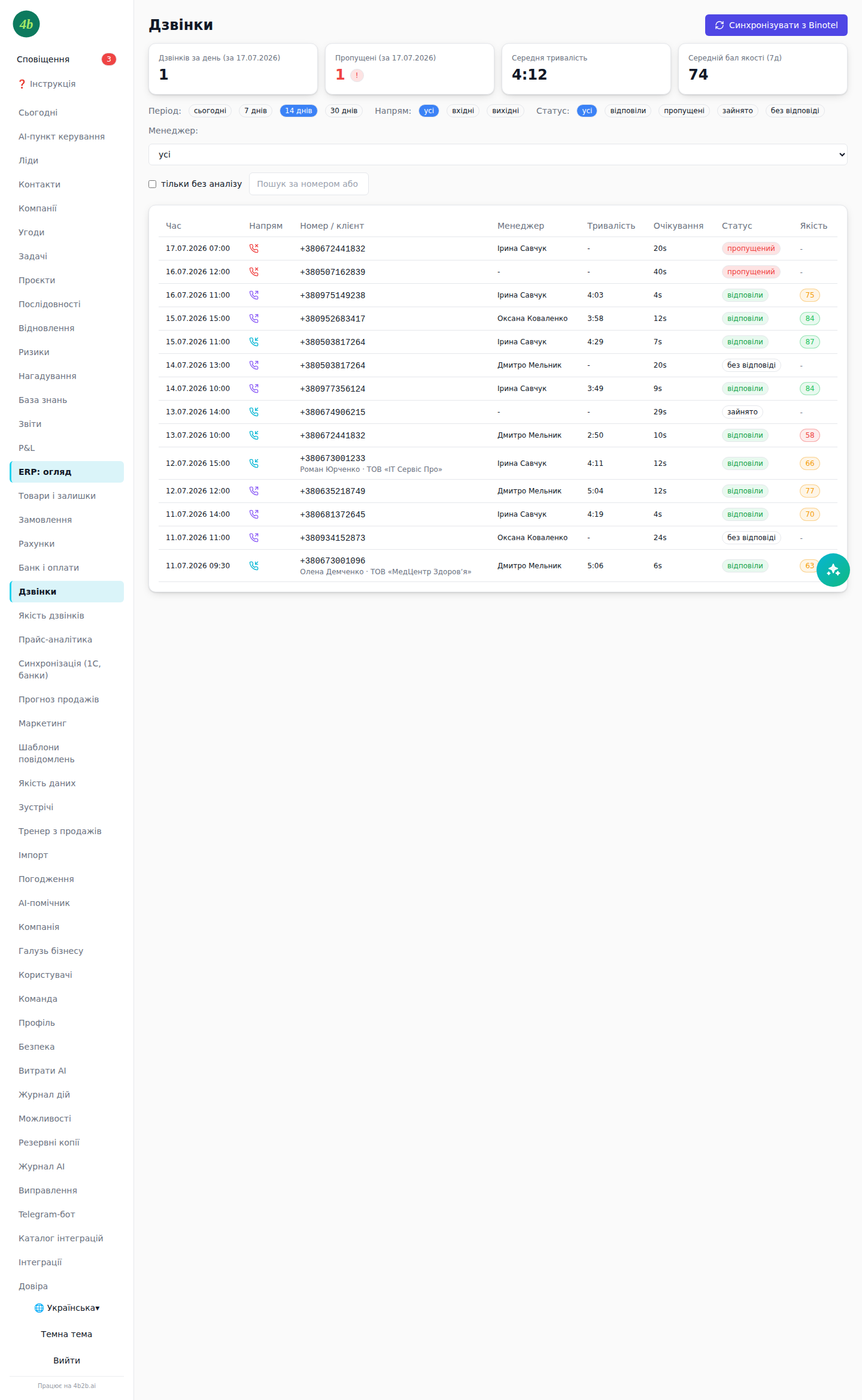Image resolution: width=862 pixels, height=1400 pixels.
Task: Click the outgoing-call icon in the 16.07.2026 11:00 row
Action: coord(254,295)
